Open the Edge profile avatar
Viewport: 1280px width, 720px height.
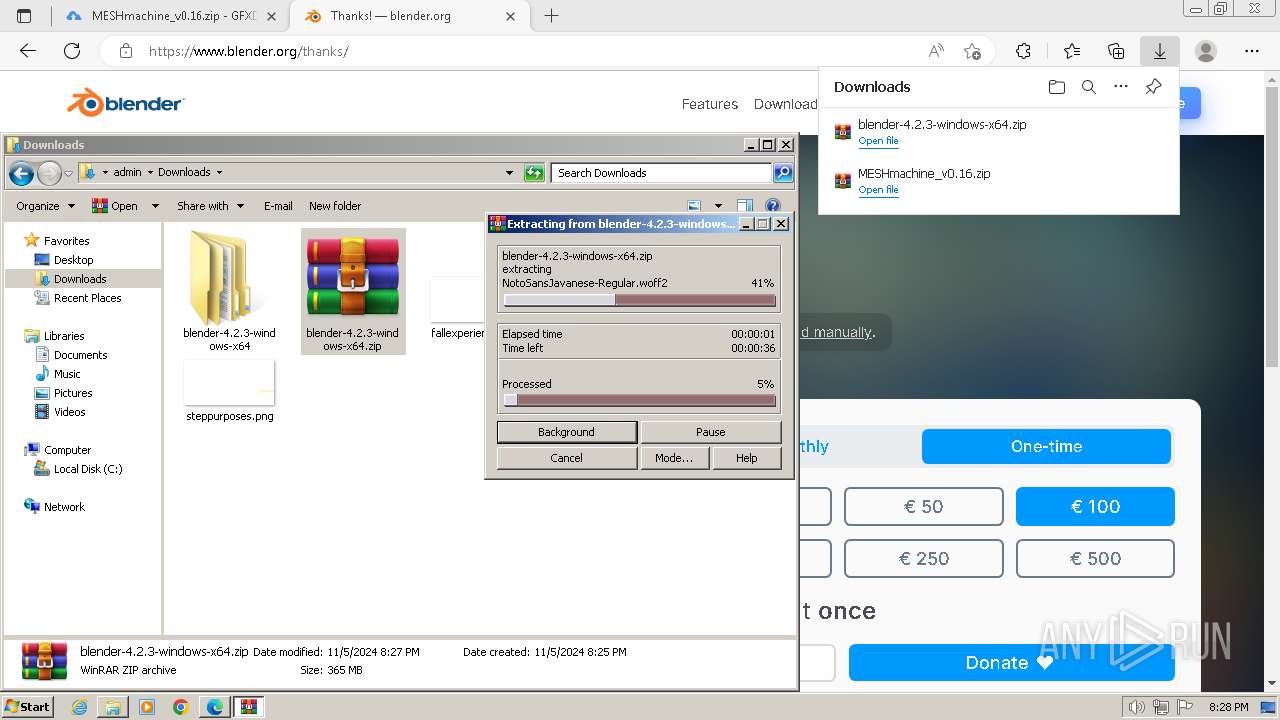[x=1206, y=51]
